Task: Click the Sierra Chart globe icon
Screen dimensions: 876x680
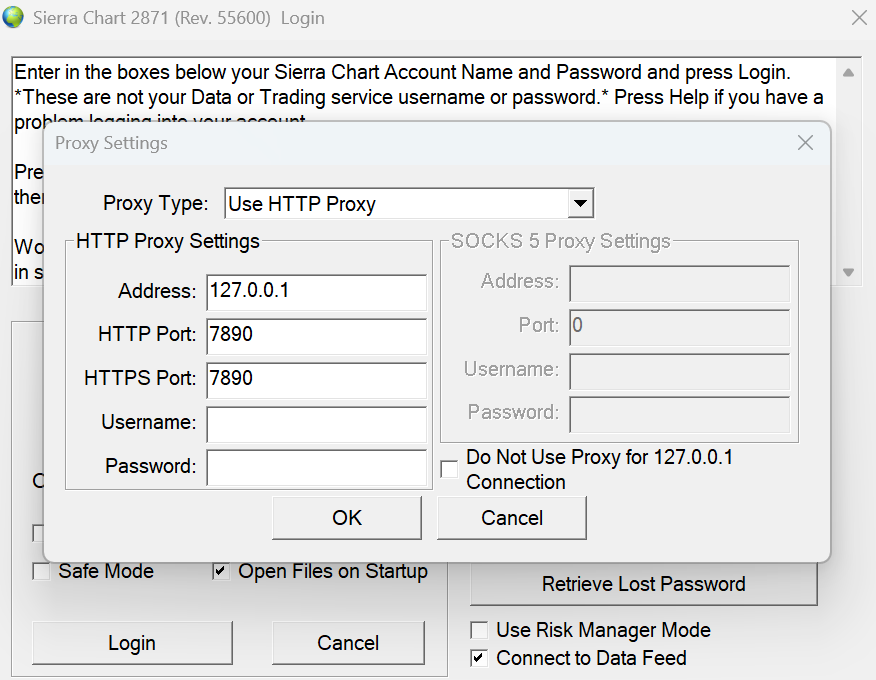Action: coord(13,18)
